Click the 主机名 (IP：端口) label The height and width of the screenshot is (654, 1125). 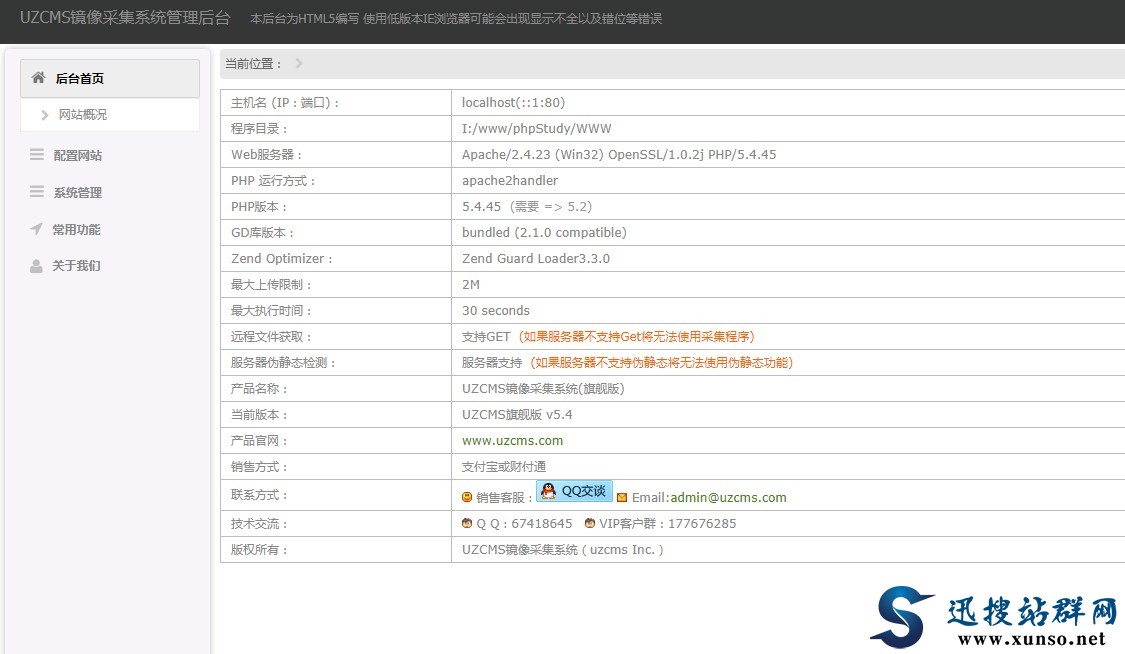point(285,103)
